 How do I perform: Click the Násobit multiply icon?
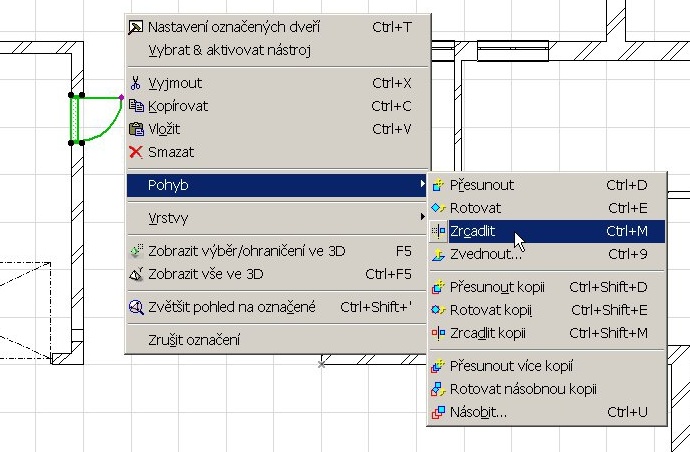[x=438, y=412]
